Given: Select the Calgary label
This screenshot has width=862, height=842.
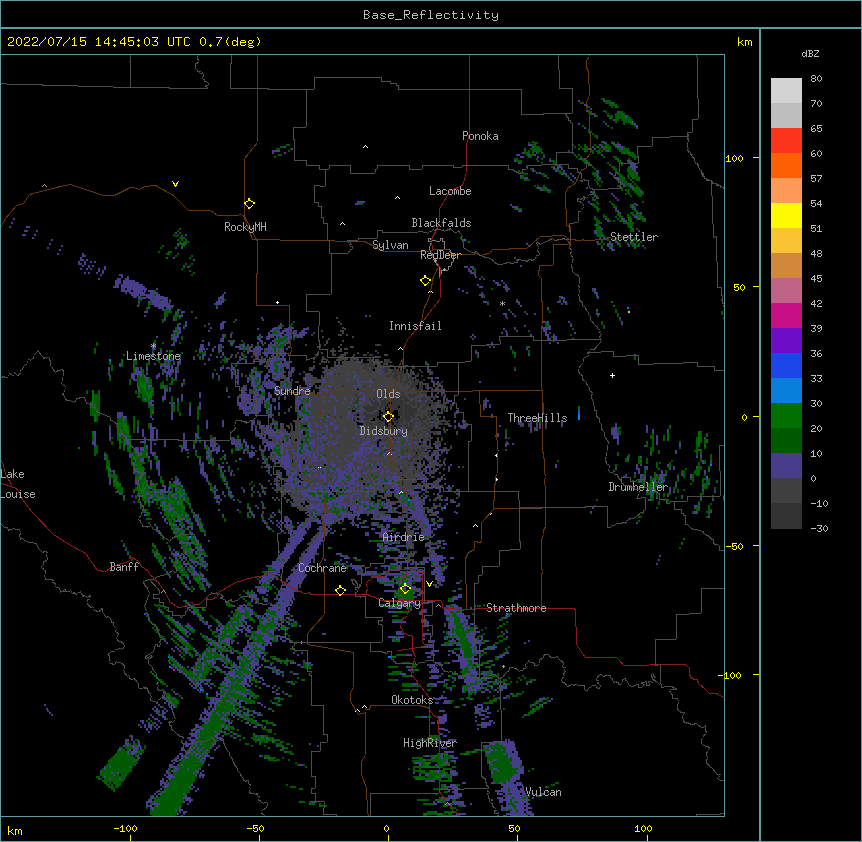Looking at the screenshot, I should click(400, 603).
